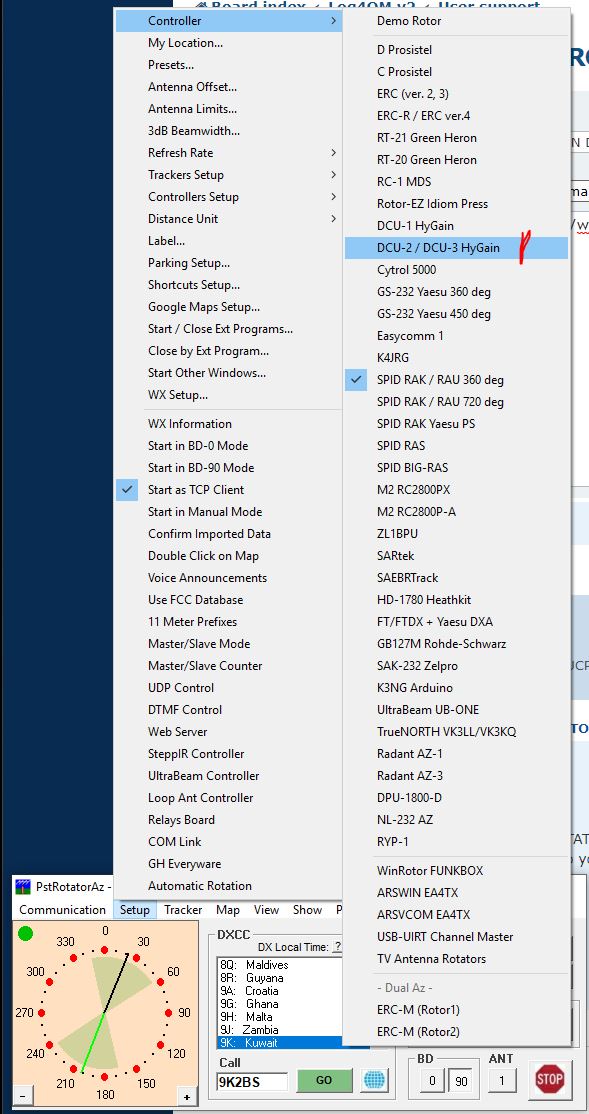Enable Use FCC Database option
This screenshot has height=1114, width=589.
(229, 600)
